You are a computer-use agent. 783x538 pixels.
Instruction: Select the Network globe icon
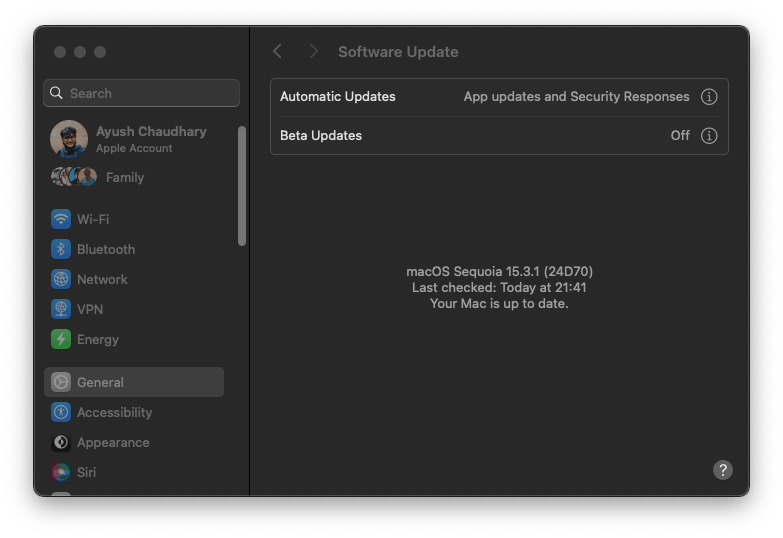pos(61,279)
